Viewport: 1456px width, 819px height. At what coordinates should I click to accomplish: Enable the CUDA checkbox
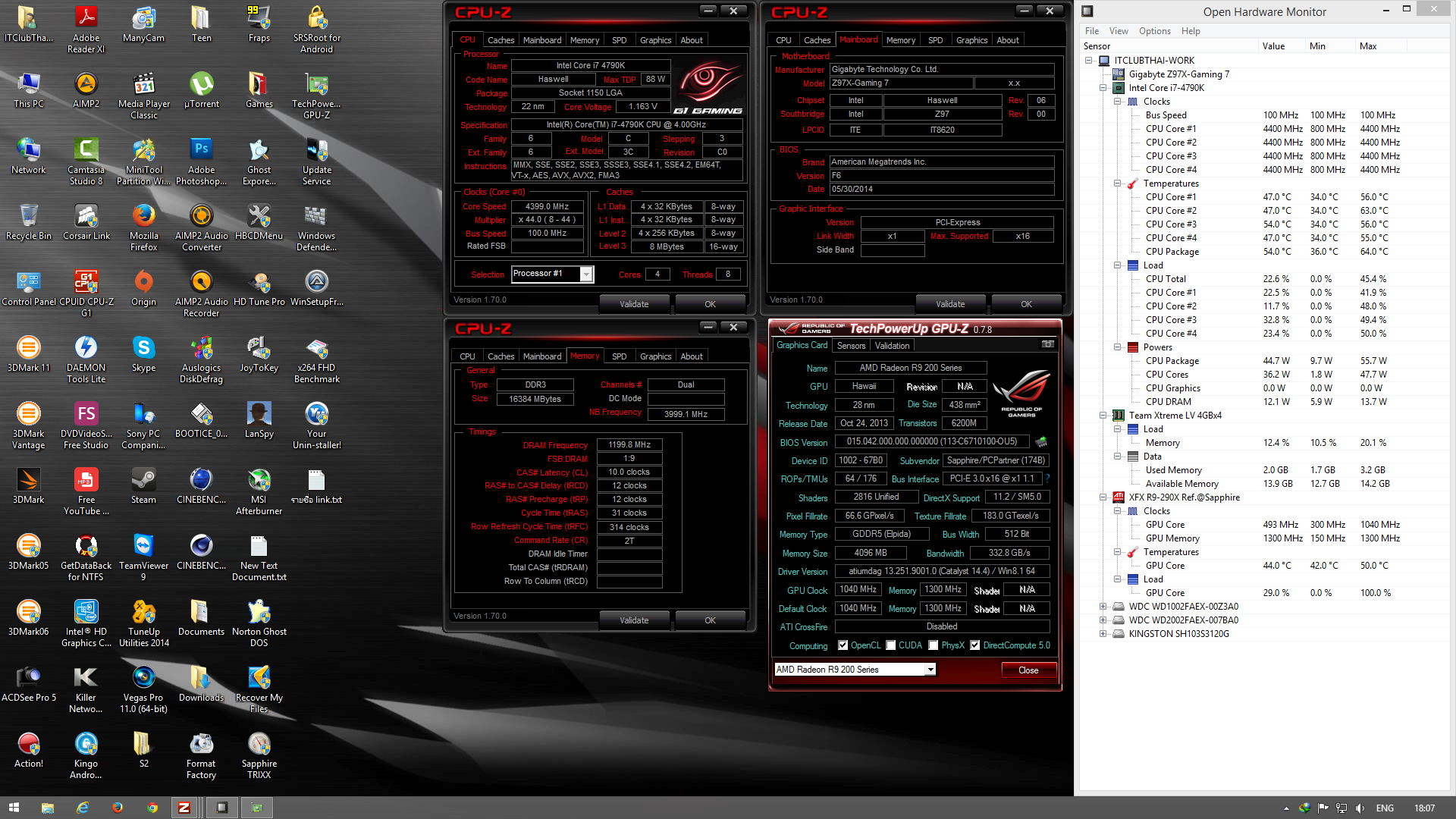point(891,645)
